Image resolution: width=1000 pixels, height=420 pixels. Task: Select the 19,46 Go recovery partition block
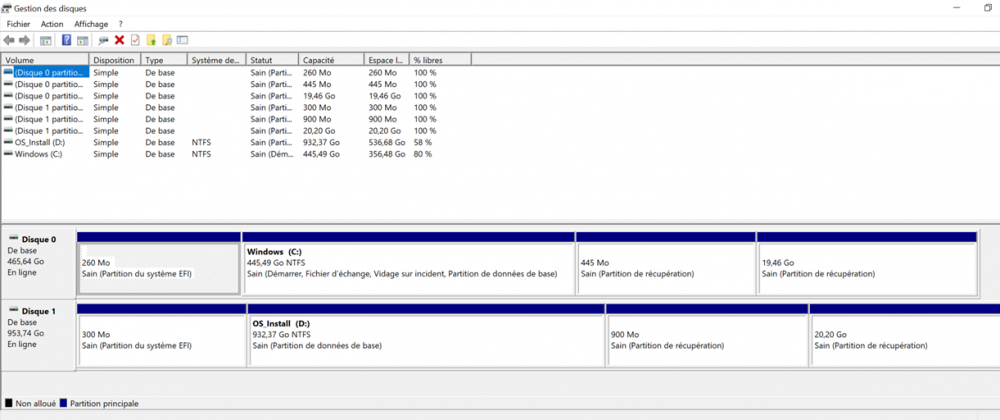(866, 268)
